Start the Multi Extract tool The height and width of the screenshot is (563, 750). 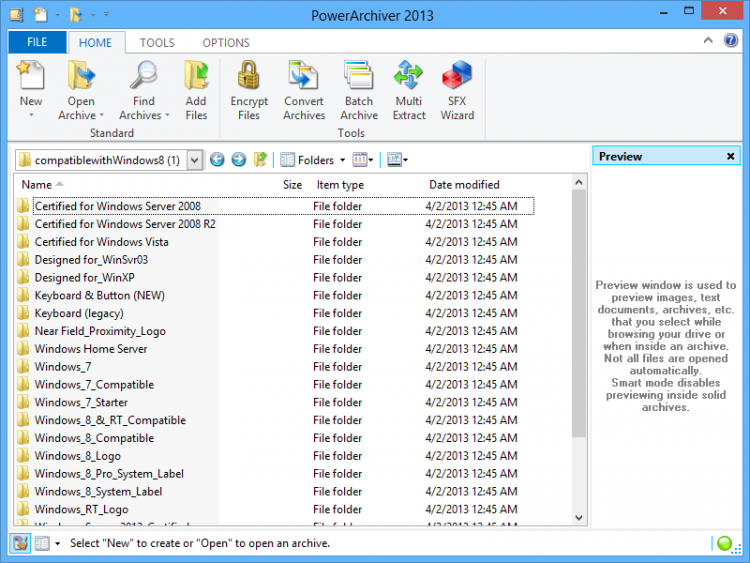pos(408,77)
